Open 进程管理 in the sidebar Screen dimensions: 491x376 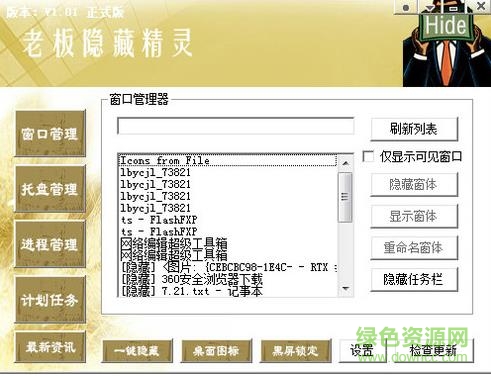pos(50,244)
